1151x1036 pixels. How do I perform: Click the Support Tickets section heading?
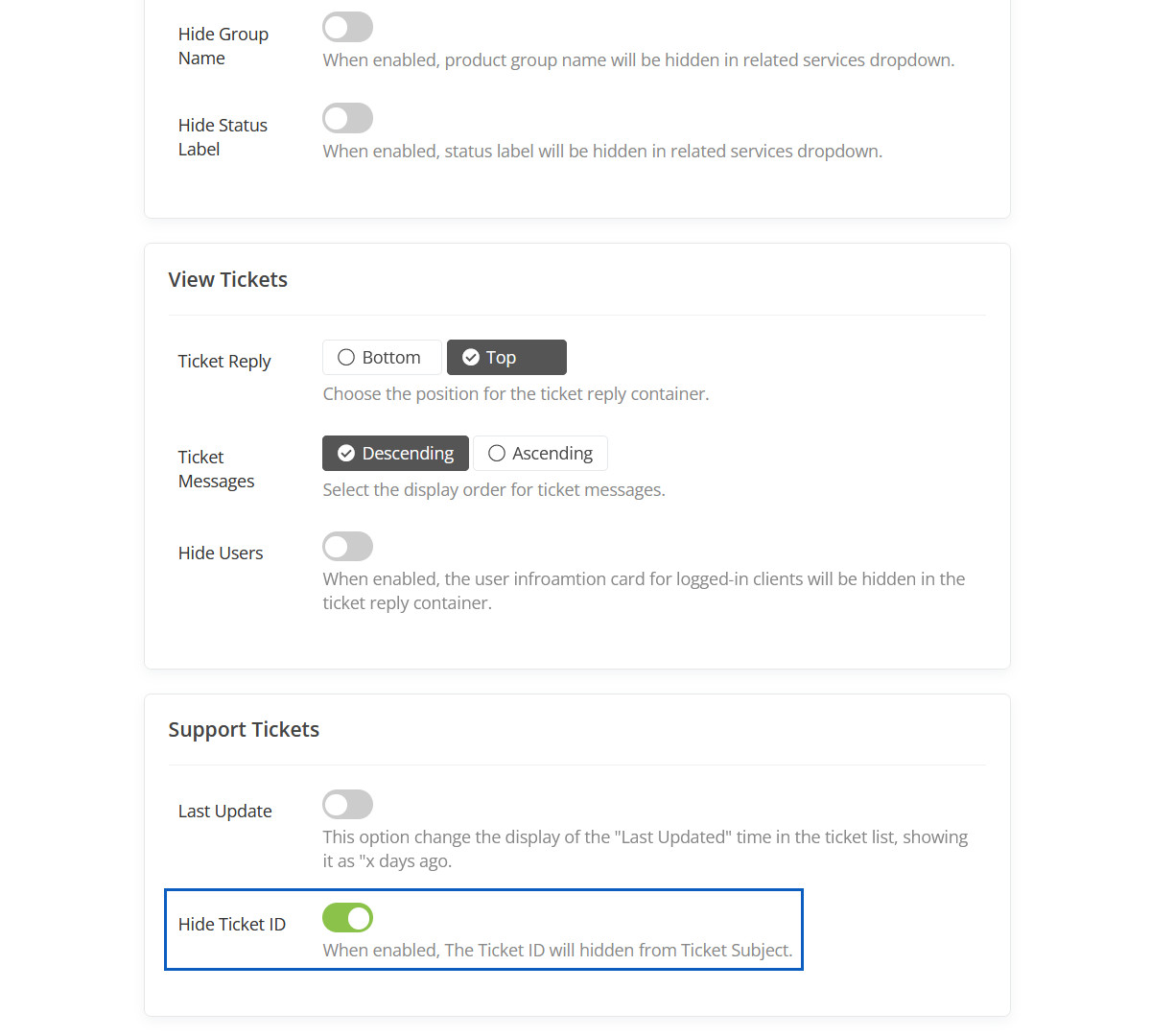[x=244, y=729]
